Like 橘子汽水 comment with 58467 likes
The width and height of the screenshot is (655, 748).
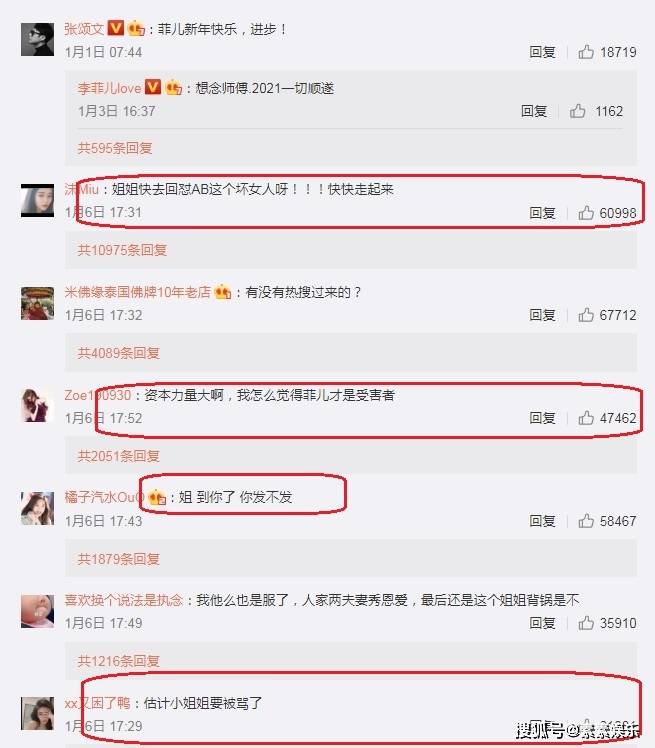(586, 520)
